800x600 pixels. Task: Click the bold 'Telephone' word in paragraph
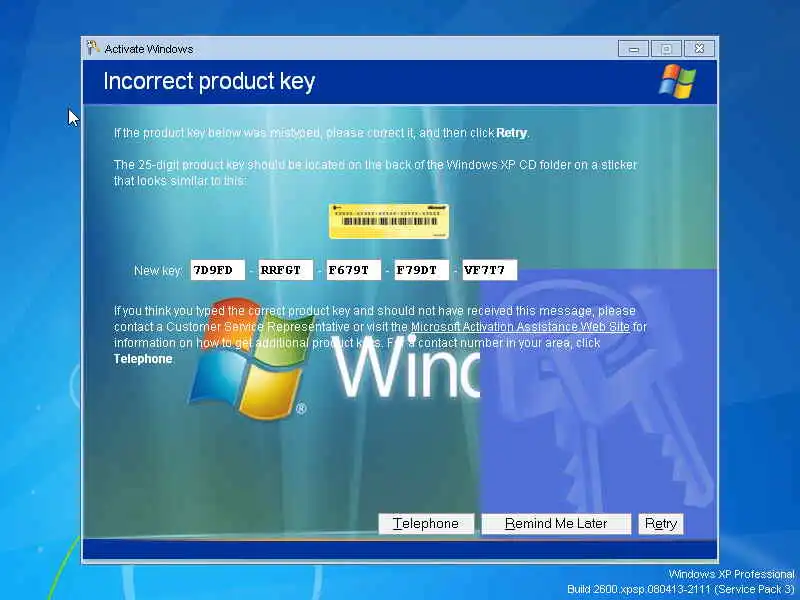click(143, 359)
